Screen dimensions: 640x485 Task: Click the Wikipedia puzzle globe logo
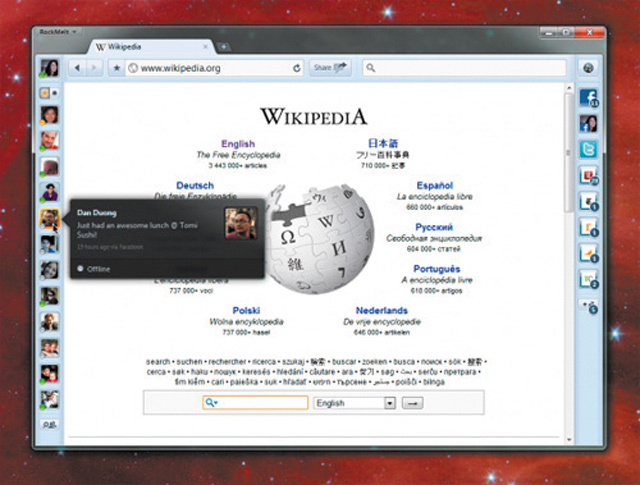(x=319, y=239)
